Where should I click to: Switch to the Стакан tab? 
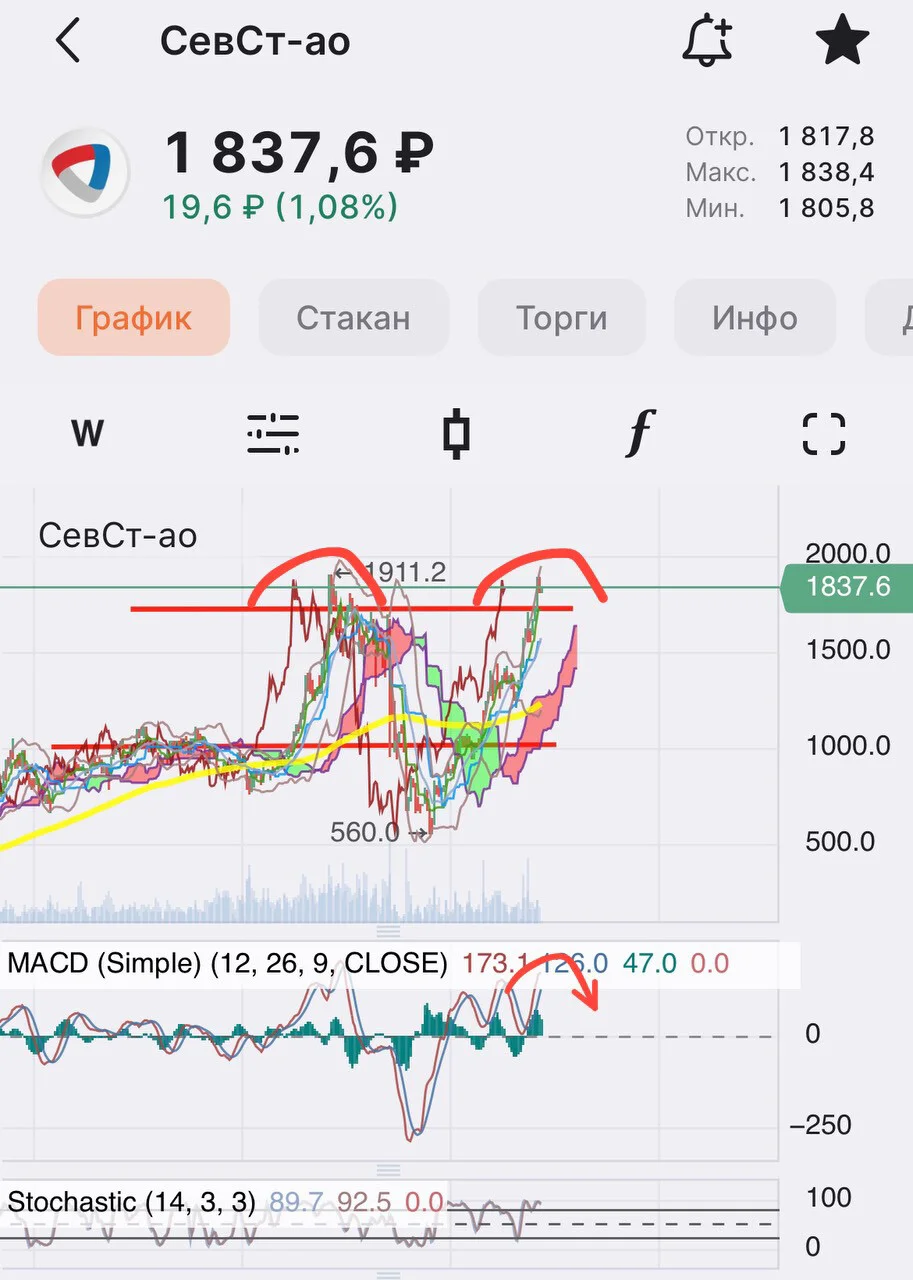pos(353,318)
